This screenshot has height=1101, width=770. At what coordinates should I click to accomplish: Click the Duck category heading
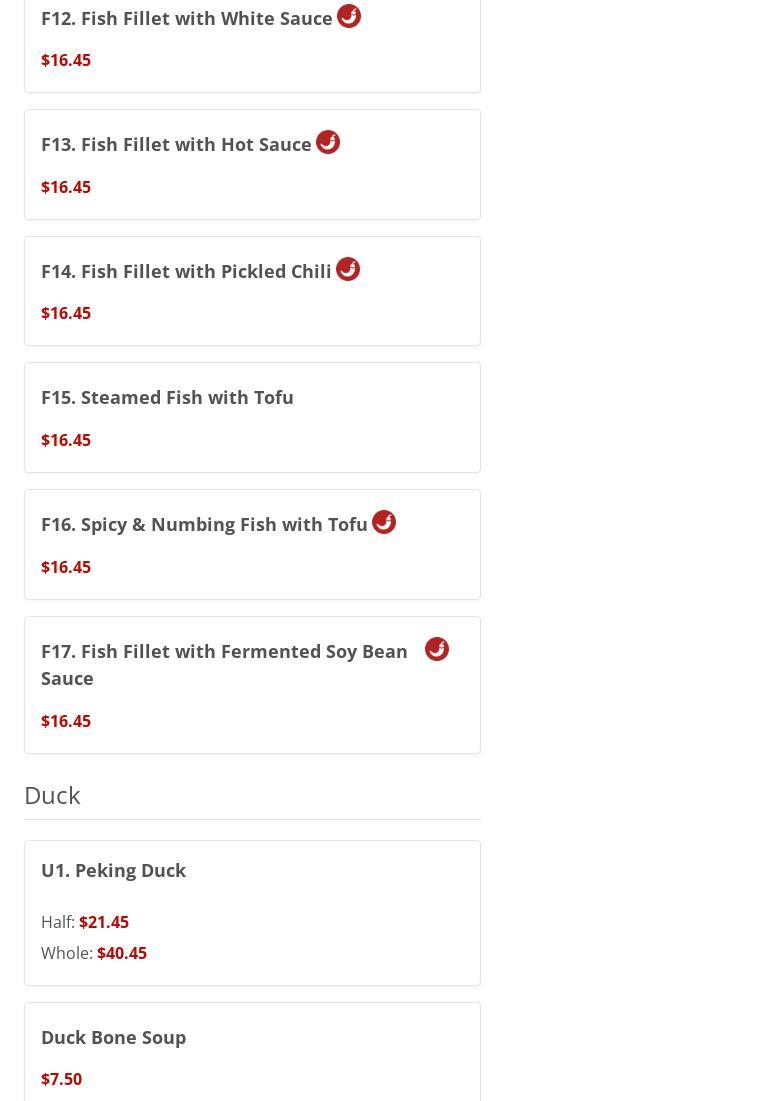[52, 796]
